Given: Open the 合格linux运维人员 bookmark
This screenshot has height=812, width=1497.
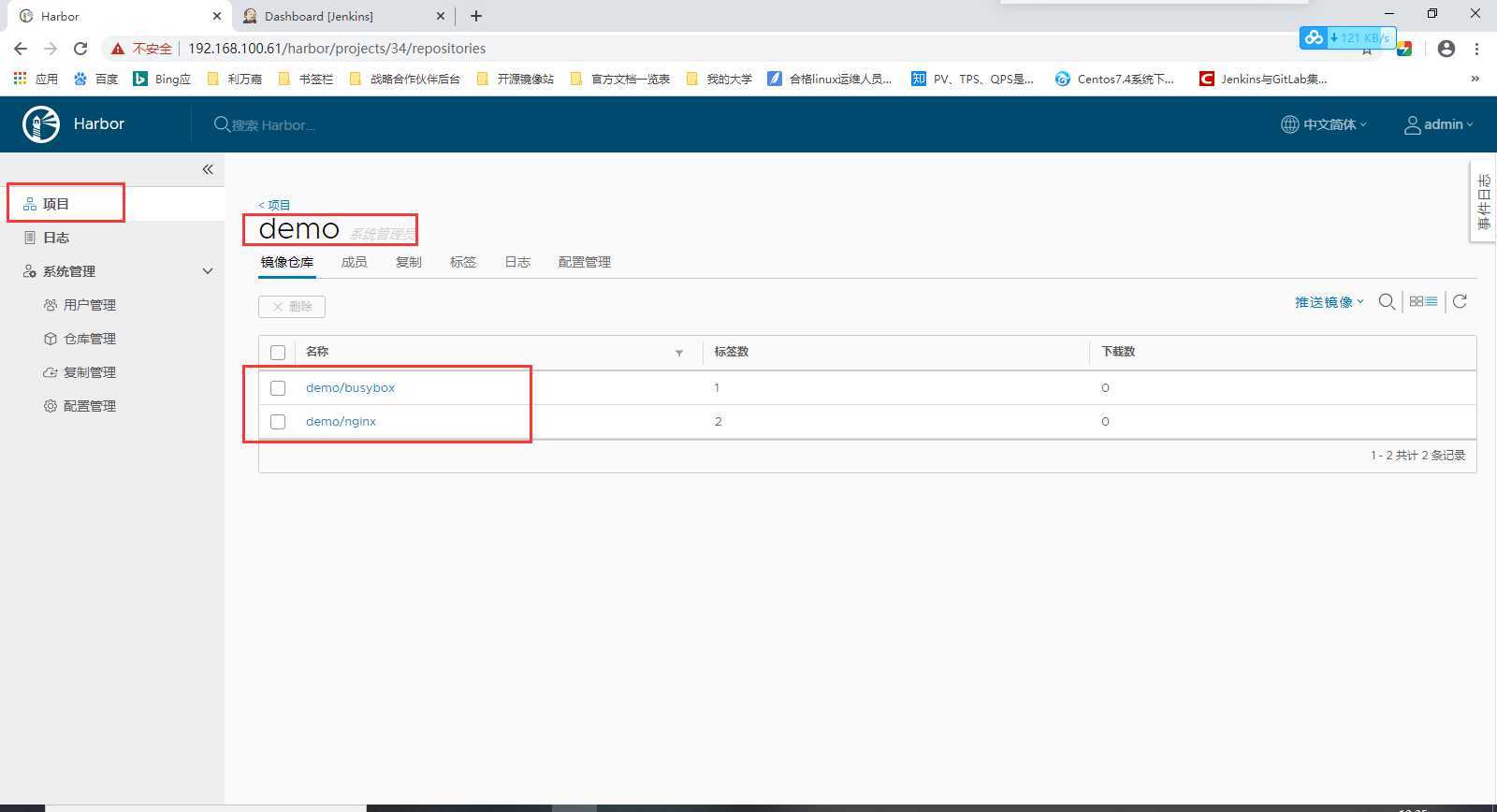Looking at the screenshot, I should (830, 79).
